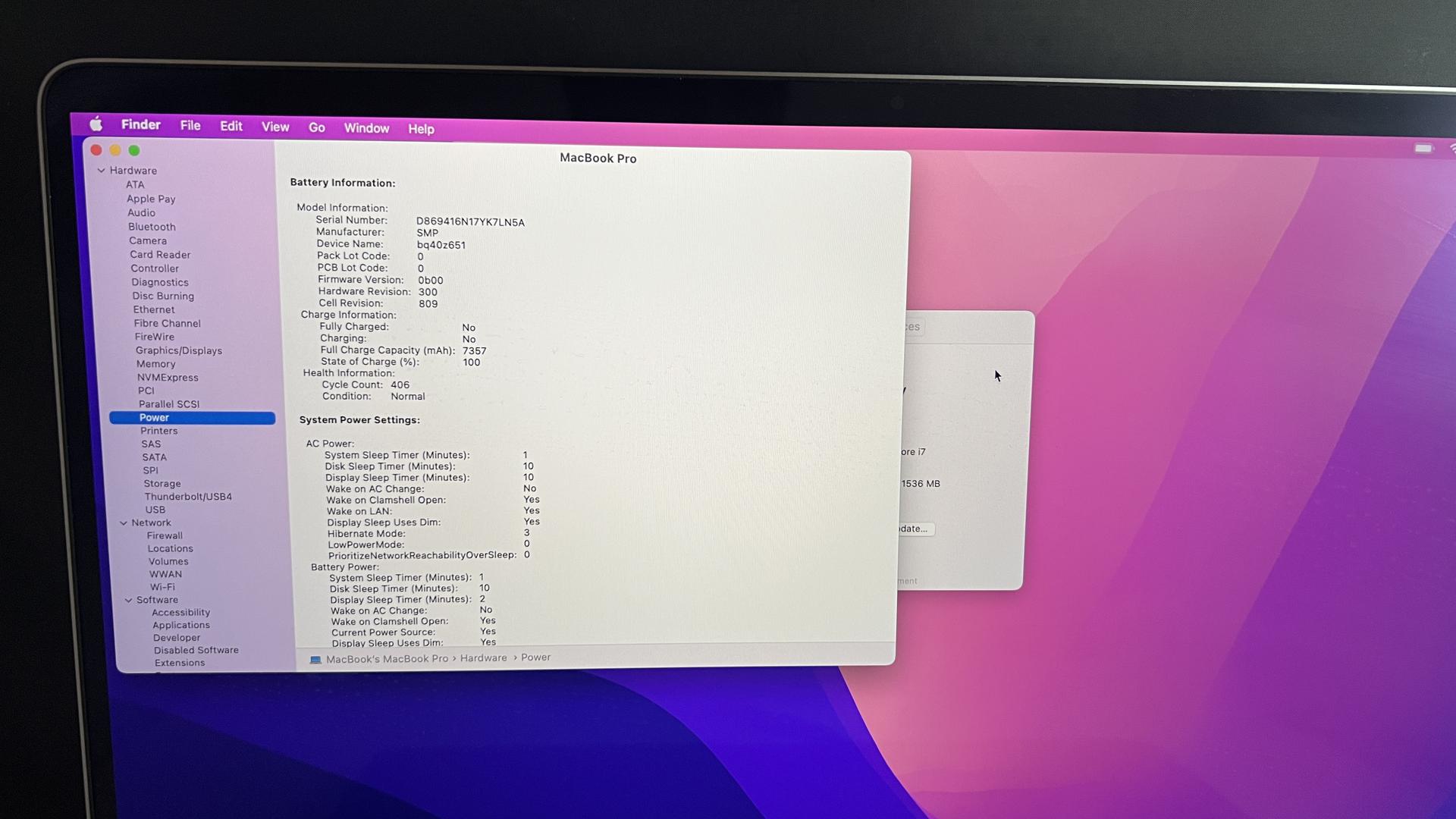
Task: Open the Window menu
Action: [366, 128]
